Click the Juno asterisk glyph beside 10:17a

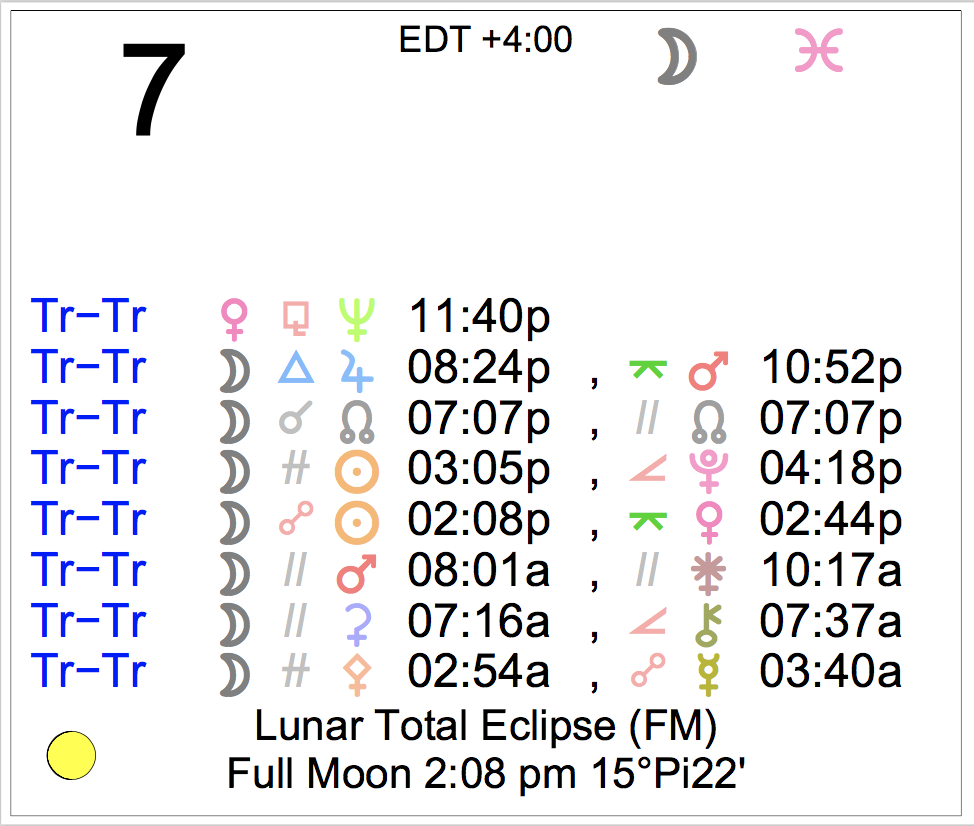pos(709,572)
